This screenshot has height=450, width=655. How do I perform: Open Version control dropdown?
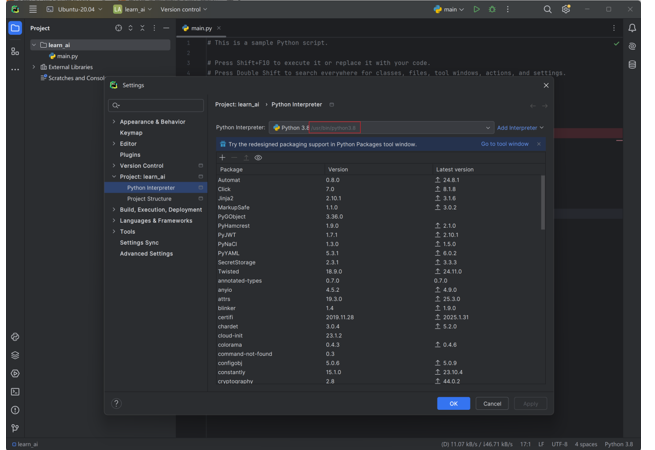[x=184, y=9]
